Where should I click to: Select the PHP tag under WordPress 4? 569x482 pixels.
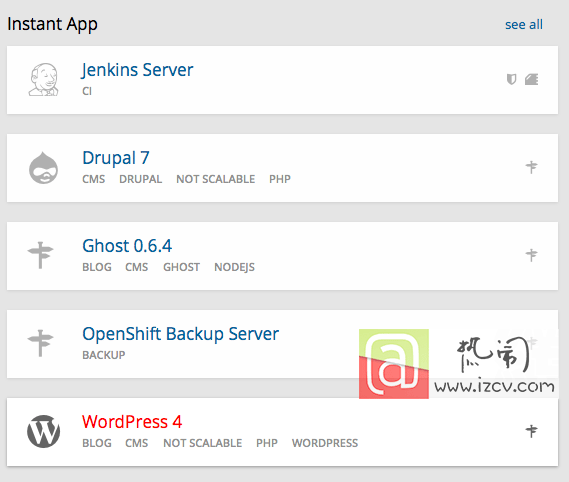[x=267, y=443]
